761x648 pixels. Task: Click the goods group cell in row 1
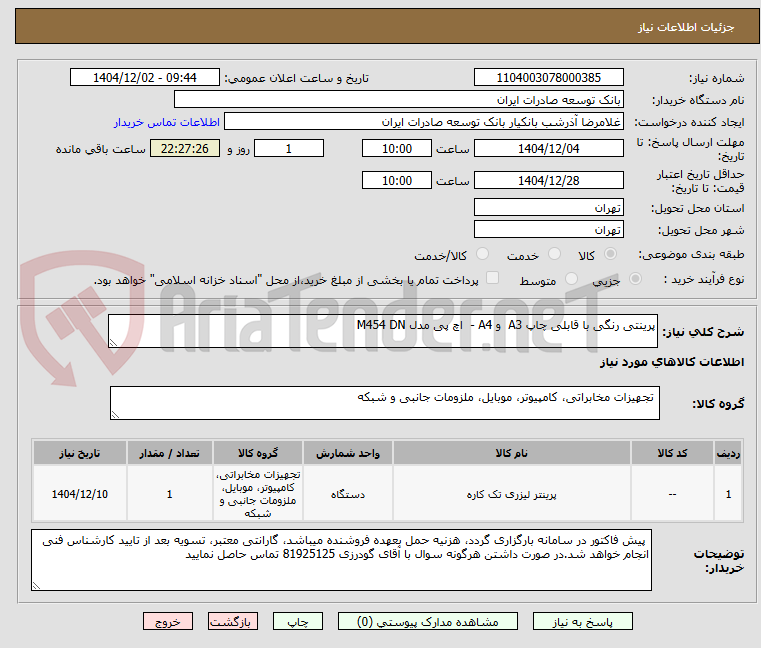pos(258,494)
